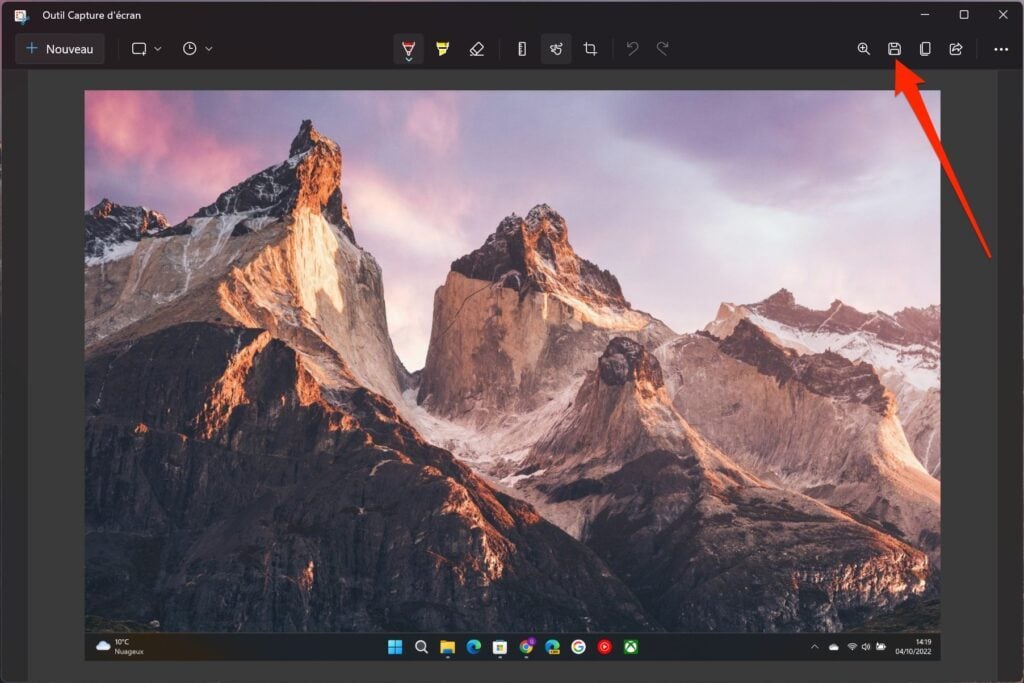Open the delay timer dropdown

click(197, 48)
